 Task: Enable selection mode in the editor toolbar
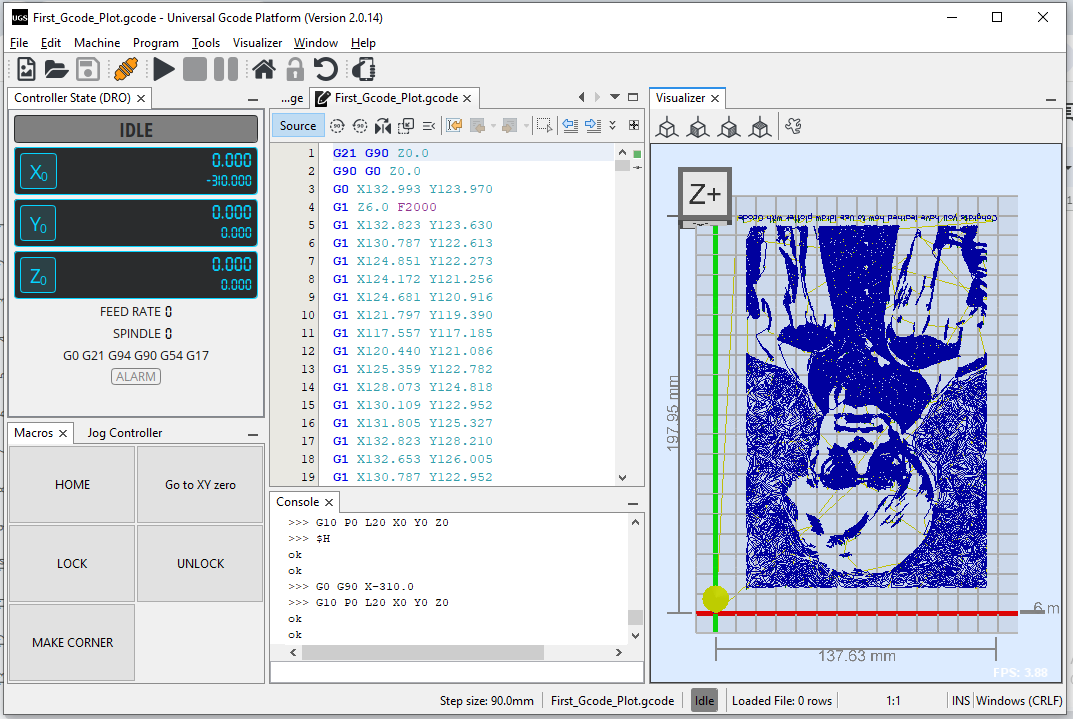(x=546, y=126)
